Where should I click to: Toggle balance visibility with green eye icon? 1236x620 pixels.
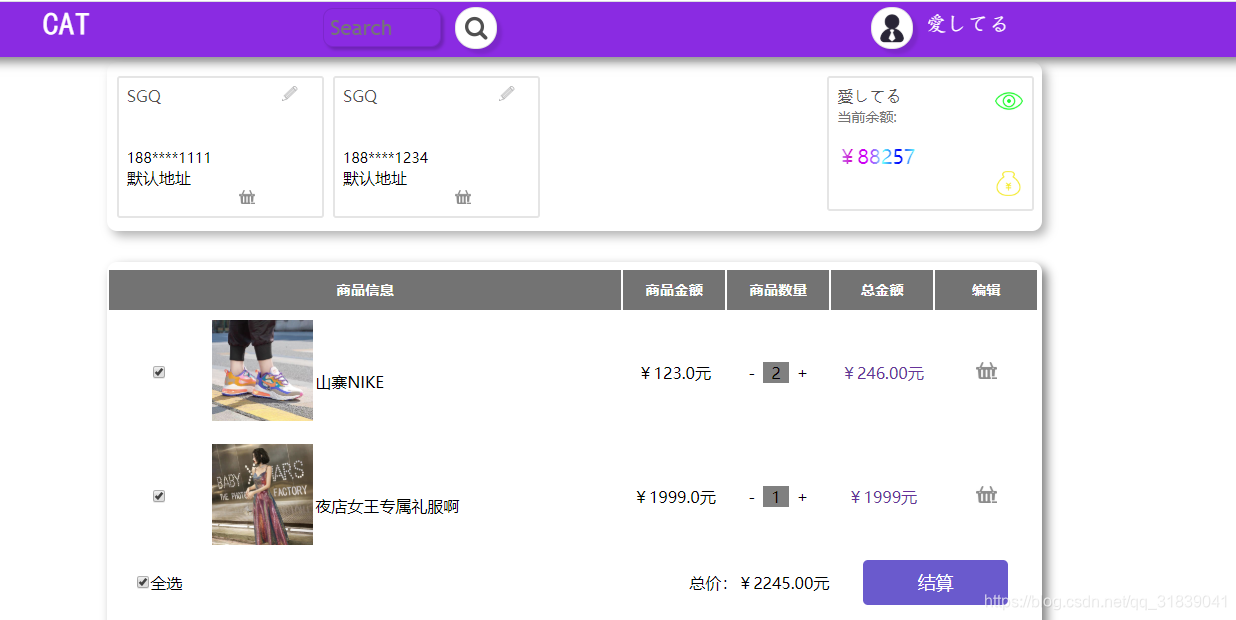(x=1009, y=101)
